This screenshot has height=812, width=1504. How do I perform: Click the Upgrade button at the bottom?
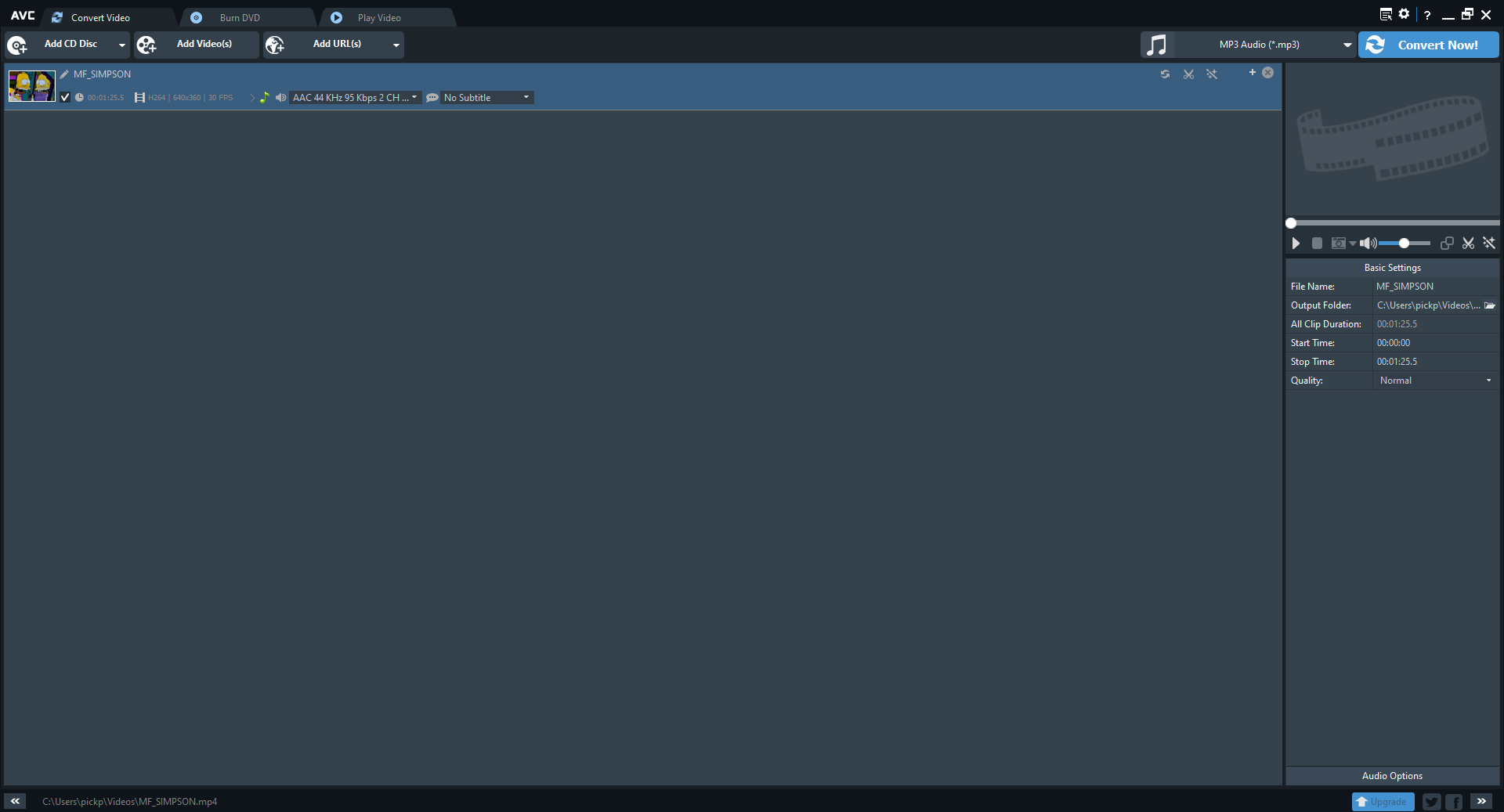coord(1383,801)
